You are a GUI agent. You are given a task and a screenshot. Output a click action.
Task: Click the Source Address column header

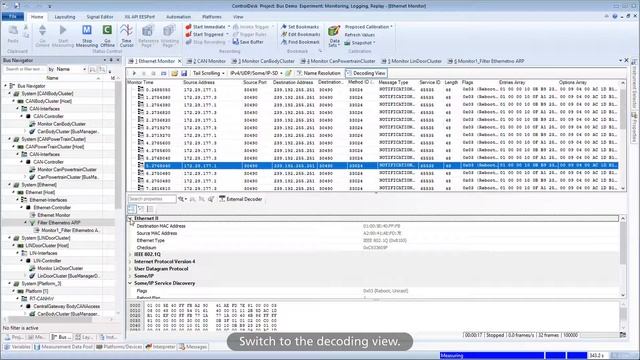coord(199,82)
